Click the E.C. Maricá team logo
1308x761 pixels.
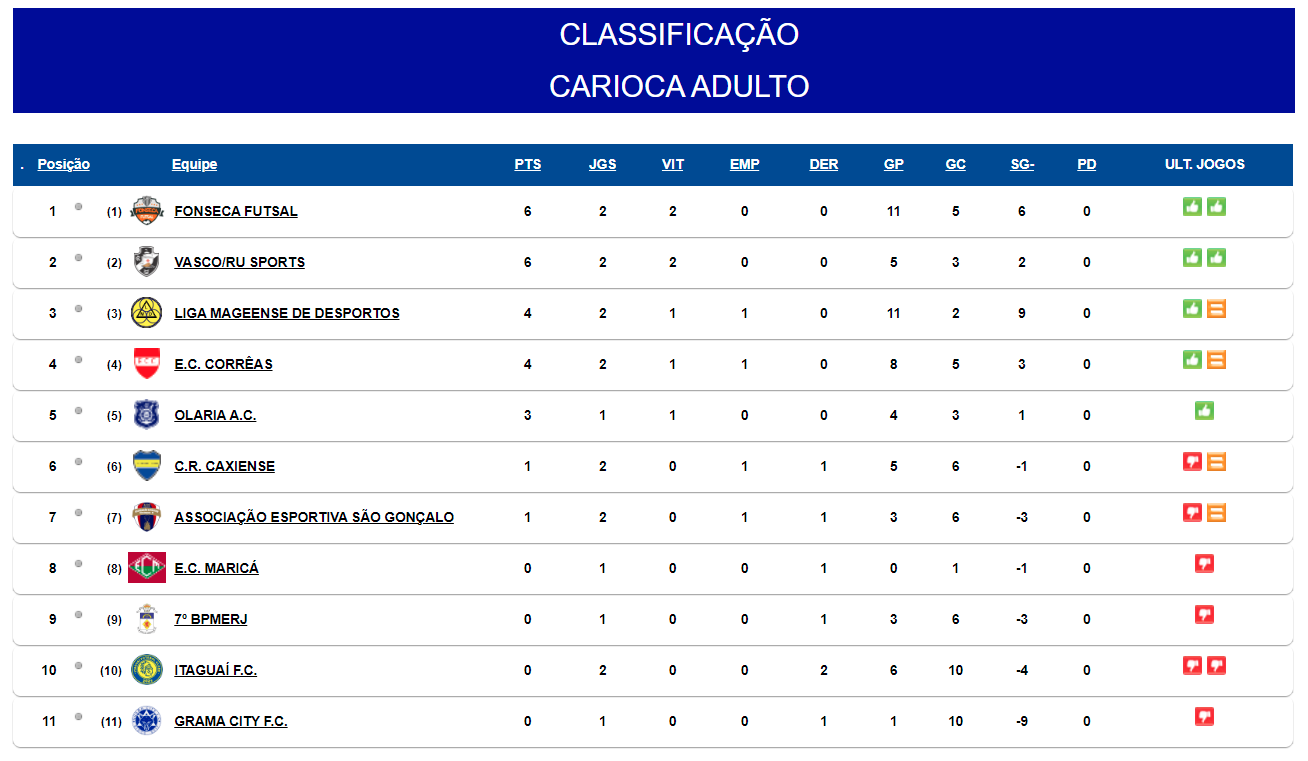147,568
